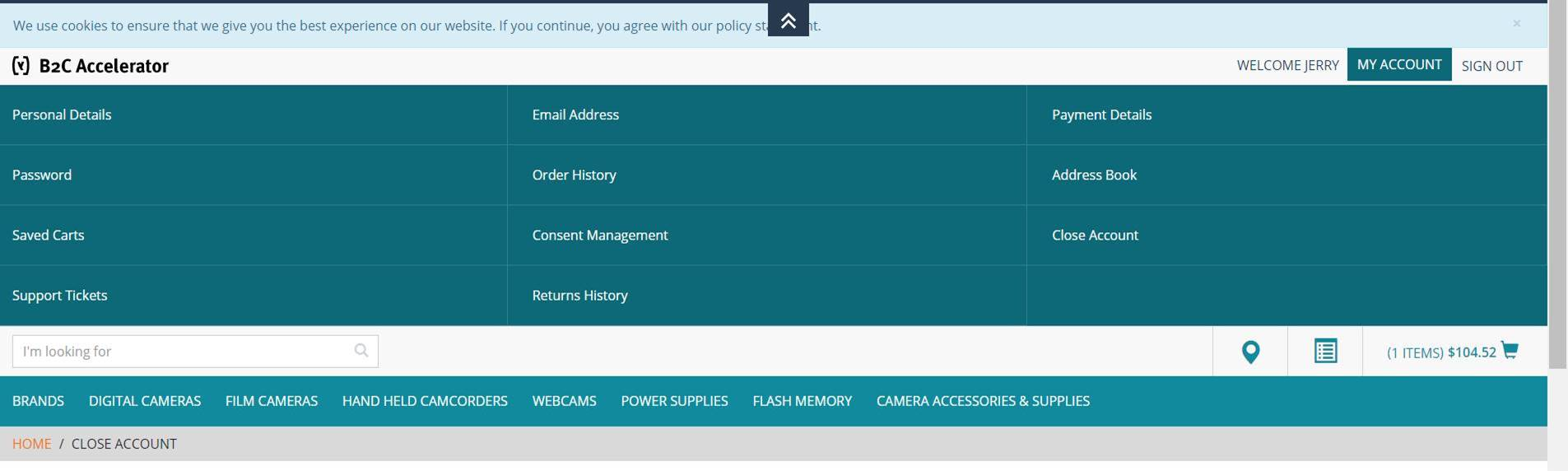The image size is (1568, 471).
Task: Collapse panel with double chevron icon
Action: pos(788,21)
